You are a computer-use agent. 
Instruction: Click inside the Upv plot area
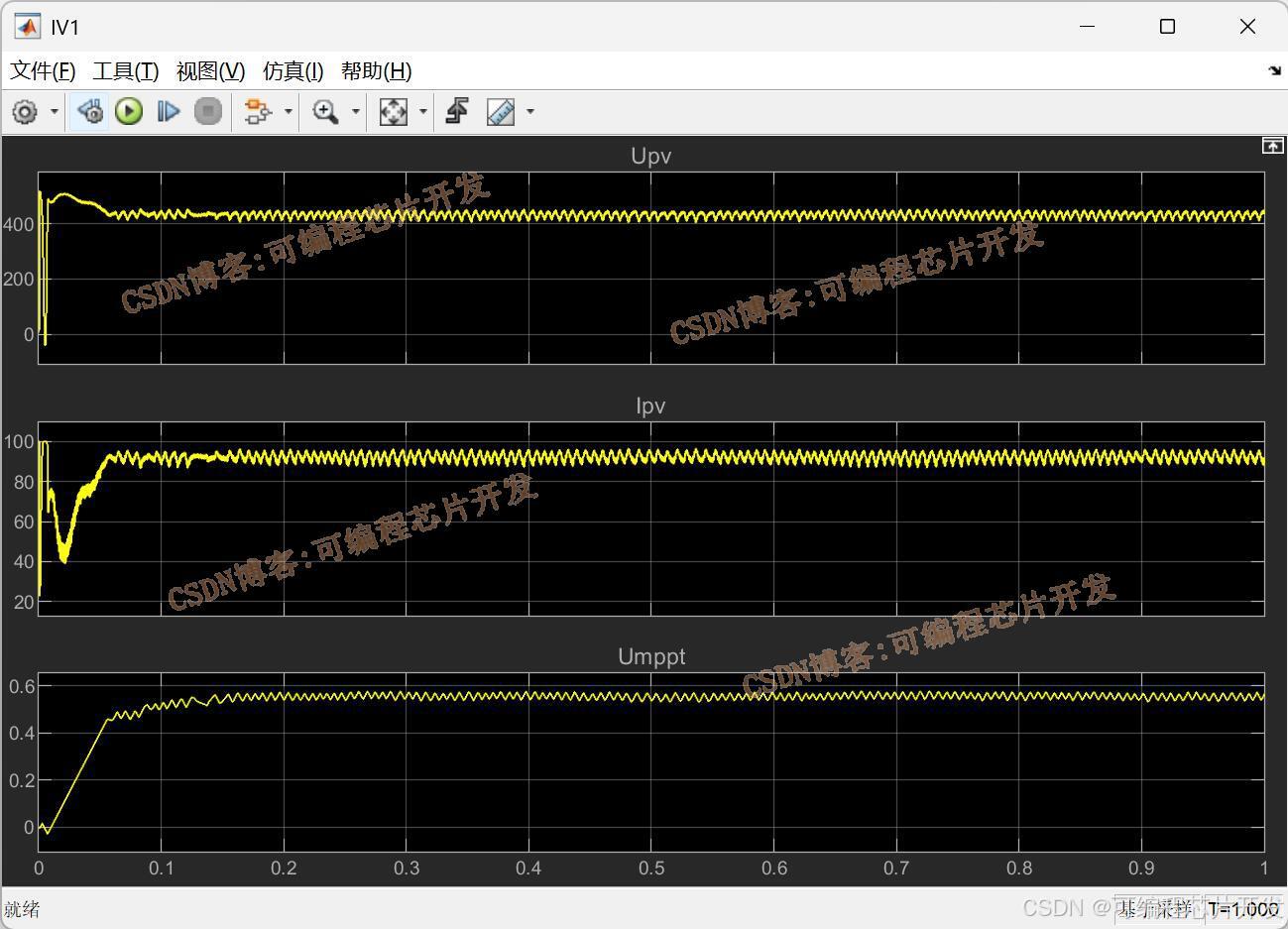651,268
